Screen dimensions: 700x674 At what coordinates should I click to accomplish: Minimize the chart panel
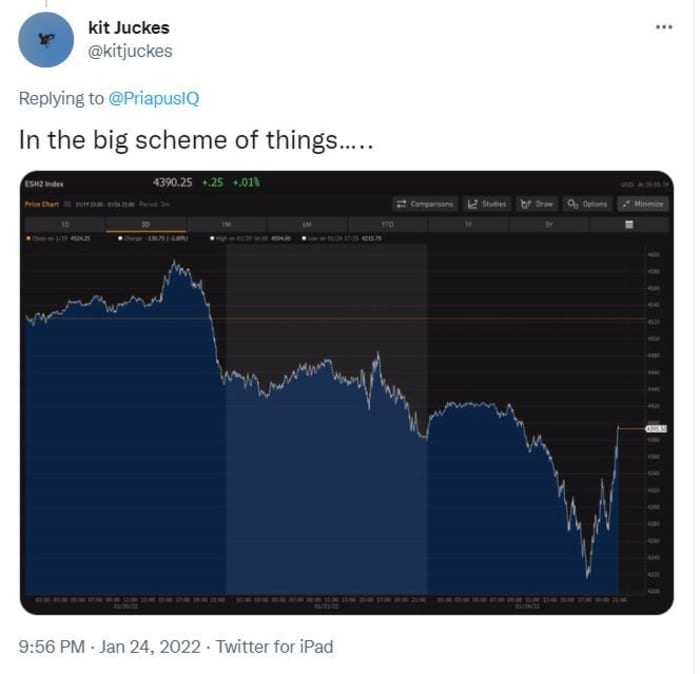[x=642, y=204]
